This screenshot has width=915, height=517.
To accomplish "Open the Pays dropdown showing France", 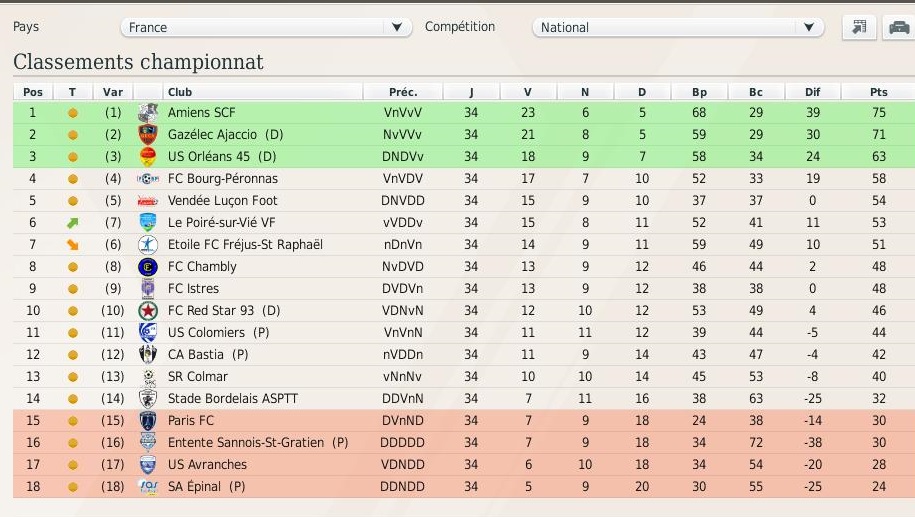I will [x=266, y=27].
